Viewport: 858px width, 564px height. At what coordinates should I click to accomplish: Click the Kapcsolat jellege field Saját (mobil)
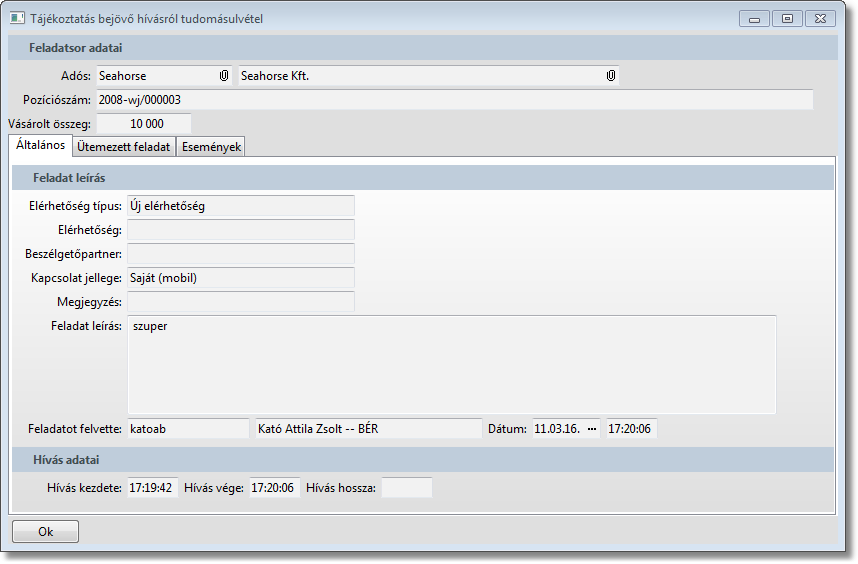241,278
